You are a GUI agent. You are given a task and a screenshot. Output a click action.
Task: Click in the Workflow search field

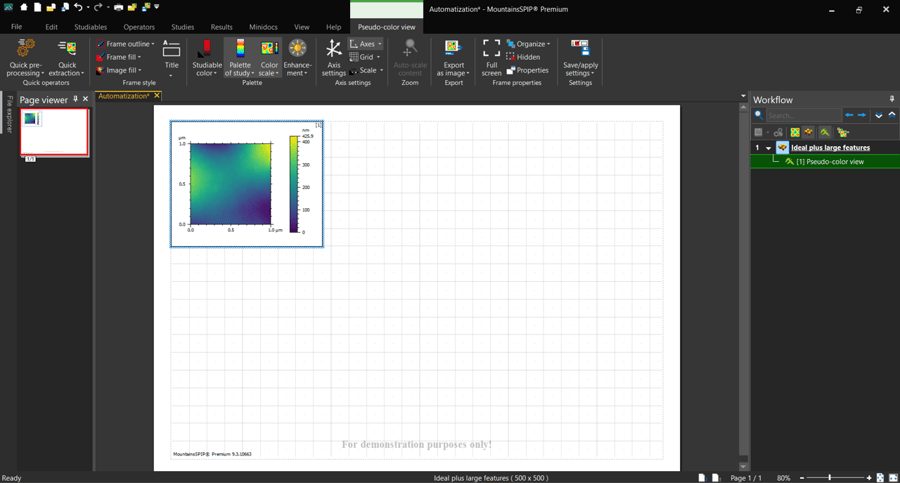[x=804, y=115]
